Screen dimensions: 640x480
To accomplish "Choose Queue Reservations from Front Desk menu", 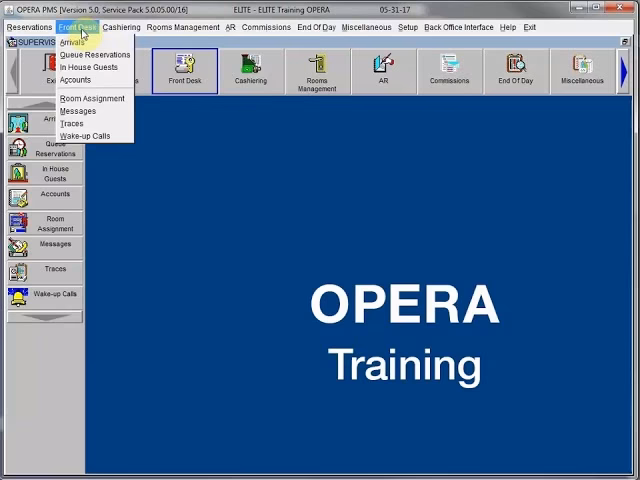I will point(95,55).
